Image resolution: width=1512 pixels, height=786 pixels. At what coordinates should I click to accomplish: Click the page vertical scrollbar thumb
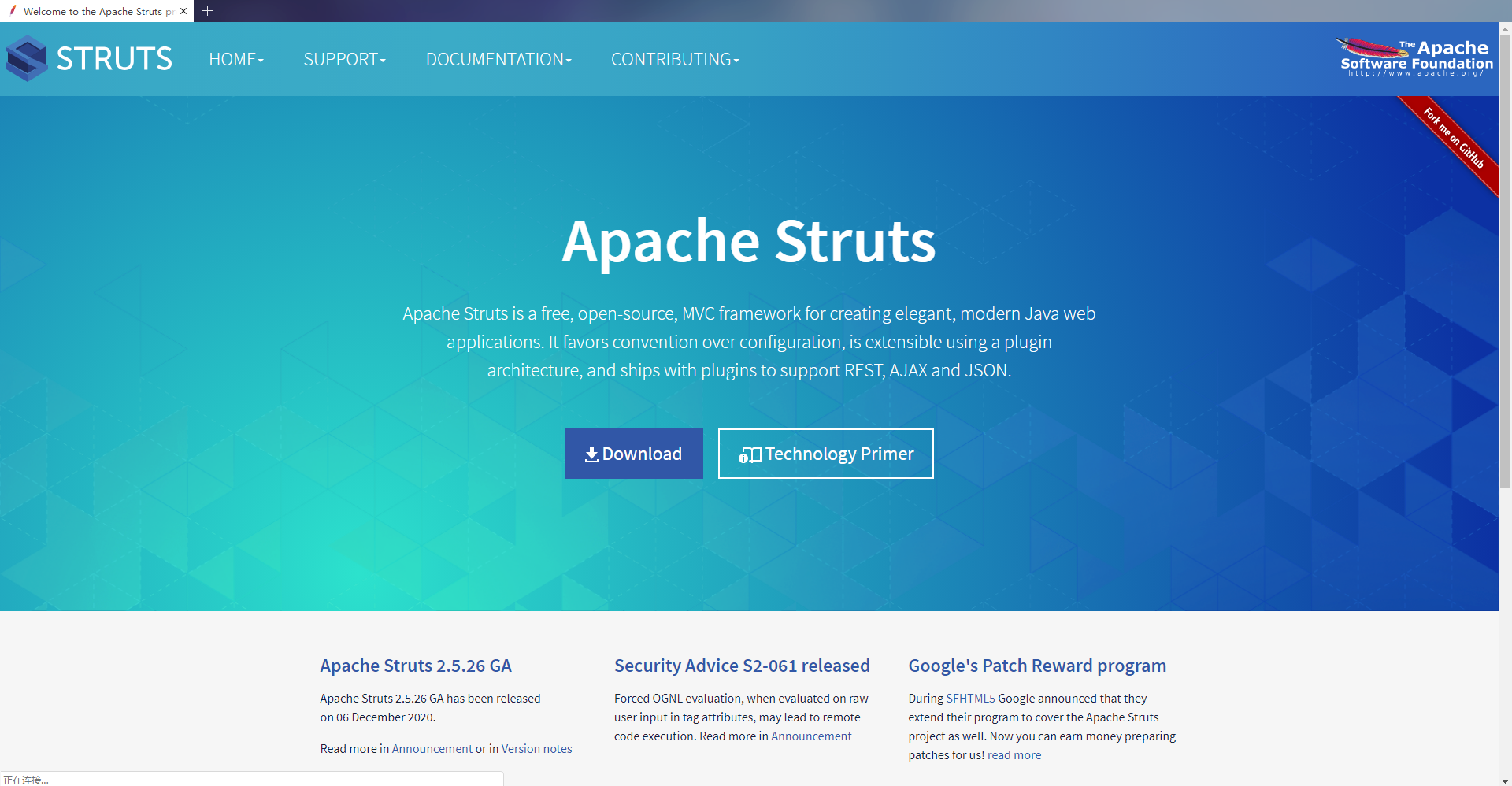click(x=1505, y=261)
